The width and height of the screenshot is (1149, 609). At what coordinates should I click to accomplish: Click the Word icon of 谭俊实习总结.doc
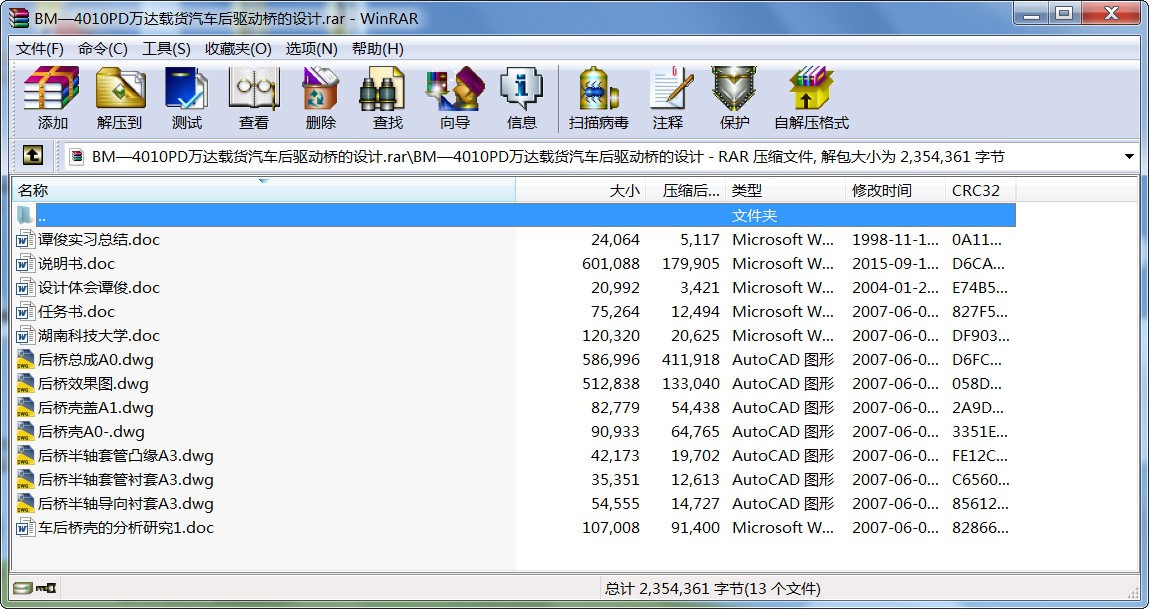(26, 240)
